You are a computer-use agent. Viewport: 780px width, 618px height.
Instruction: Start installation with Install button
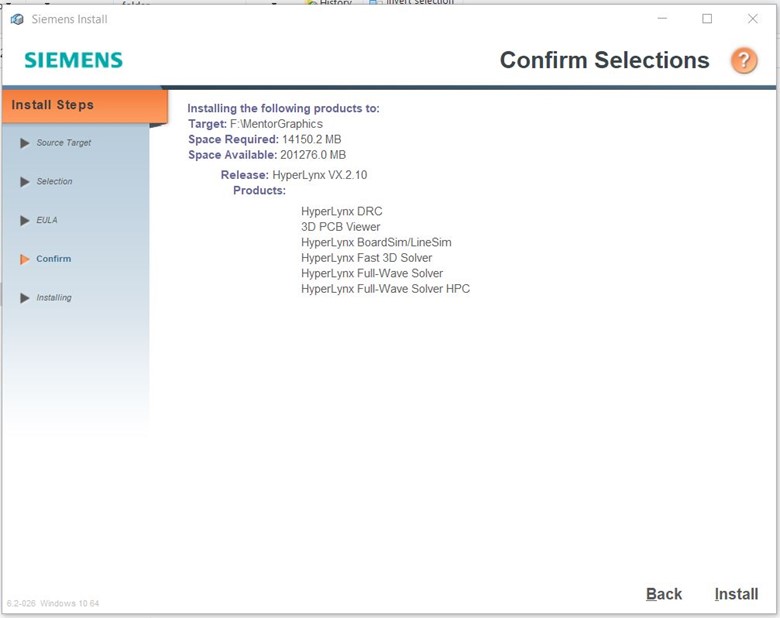pos(736,594)
